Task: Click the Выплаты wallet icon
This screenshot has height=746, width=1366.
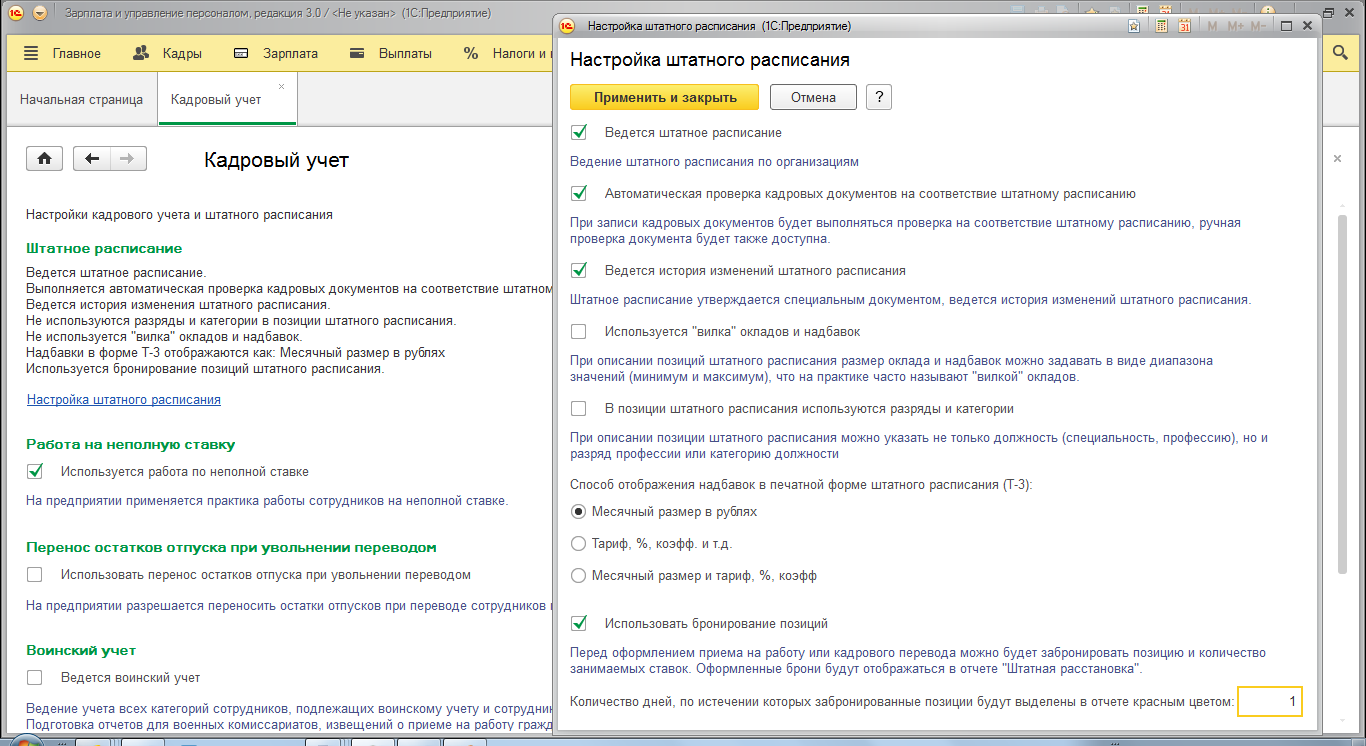Action: click(x=357, y=54)
